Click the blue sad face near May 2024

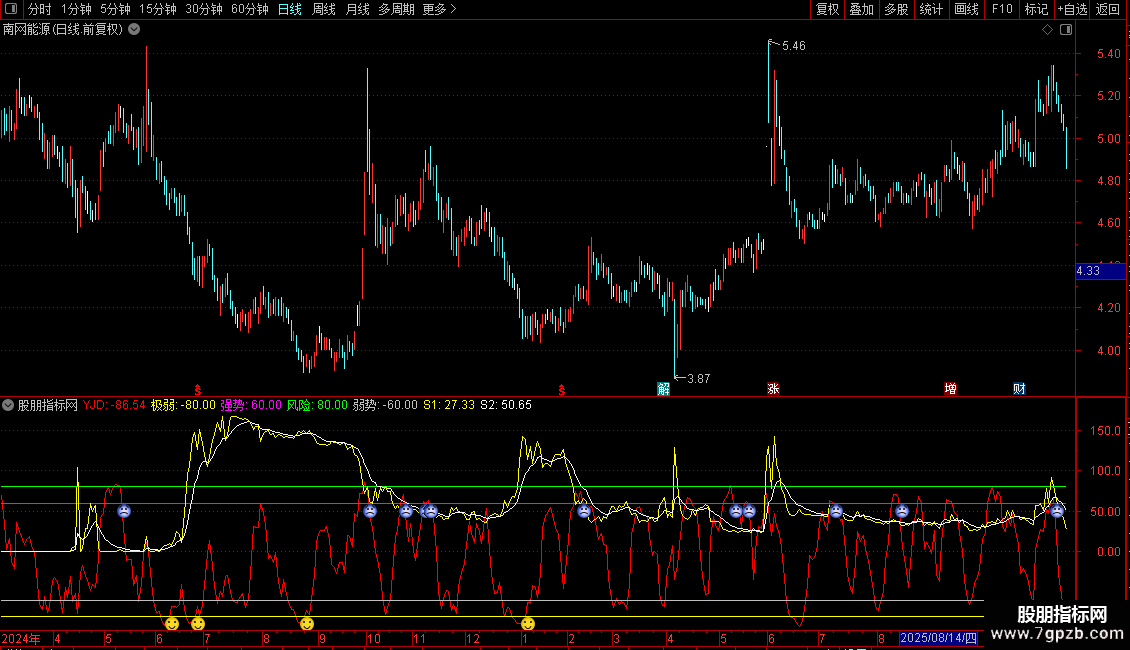coord(124,512)
